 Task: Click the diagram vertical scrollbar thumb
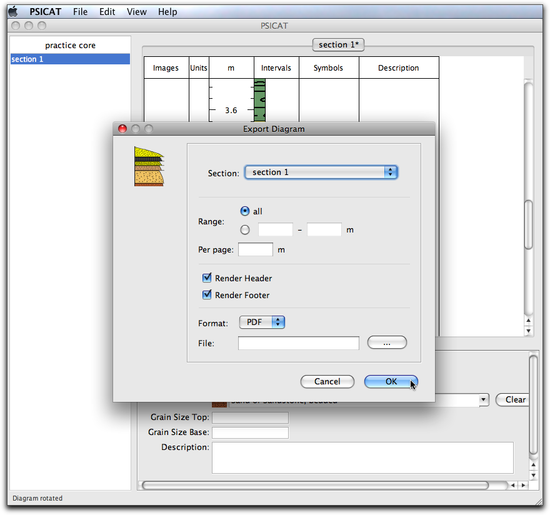click(529, 225)
